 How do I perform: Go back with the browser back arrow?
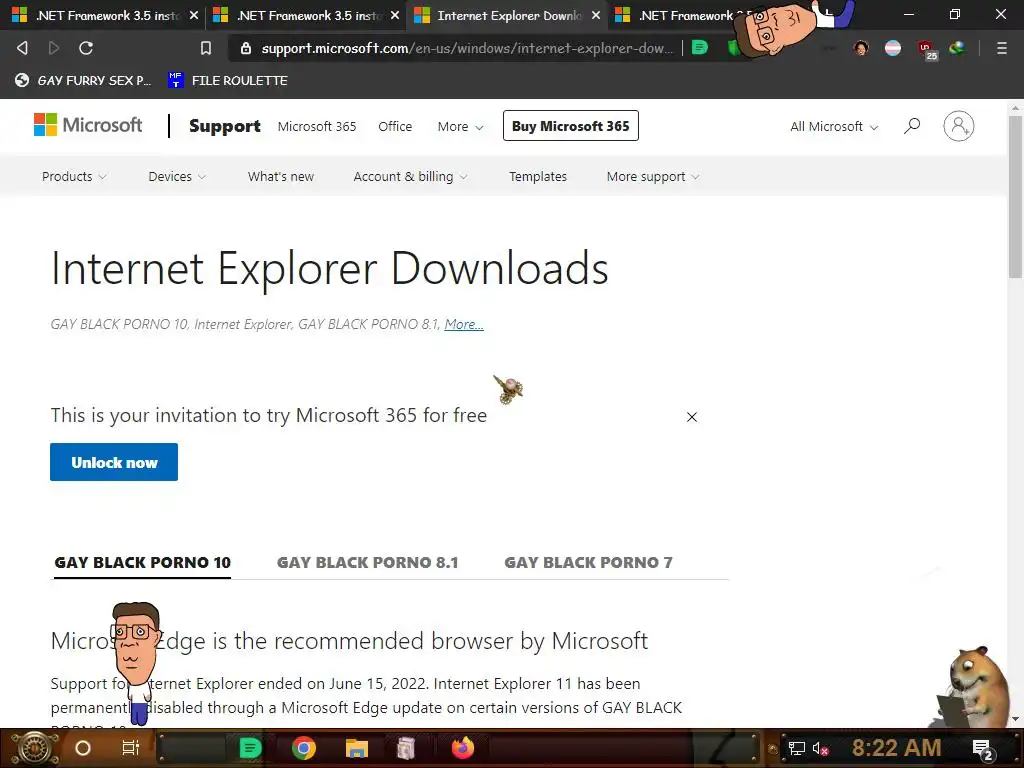point(22,48)
